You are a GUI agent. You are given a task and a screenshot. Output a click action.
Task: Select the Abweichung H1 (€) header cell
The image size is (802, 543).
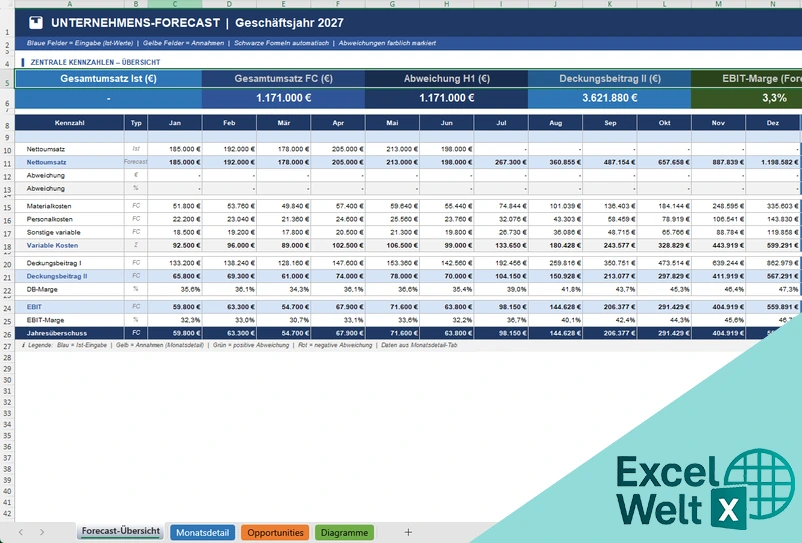(x=447, y=79)
